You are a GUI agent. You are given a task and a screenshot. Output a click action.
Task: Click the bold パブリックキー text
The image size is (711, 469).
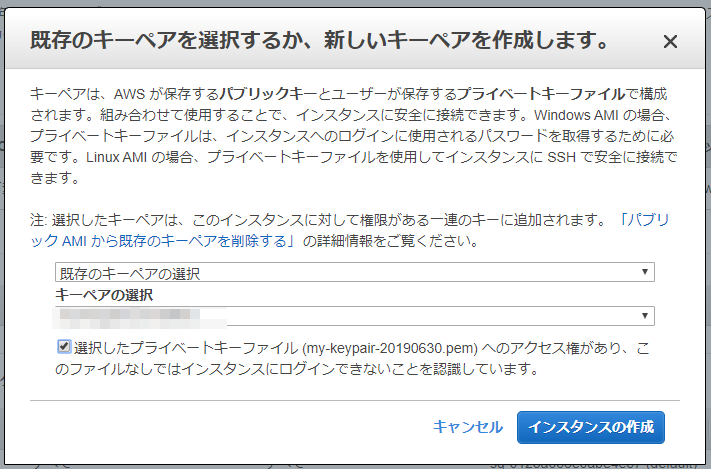268,94
